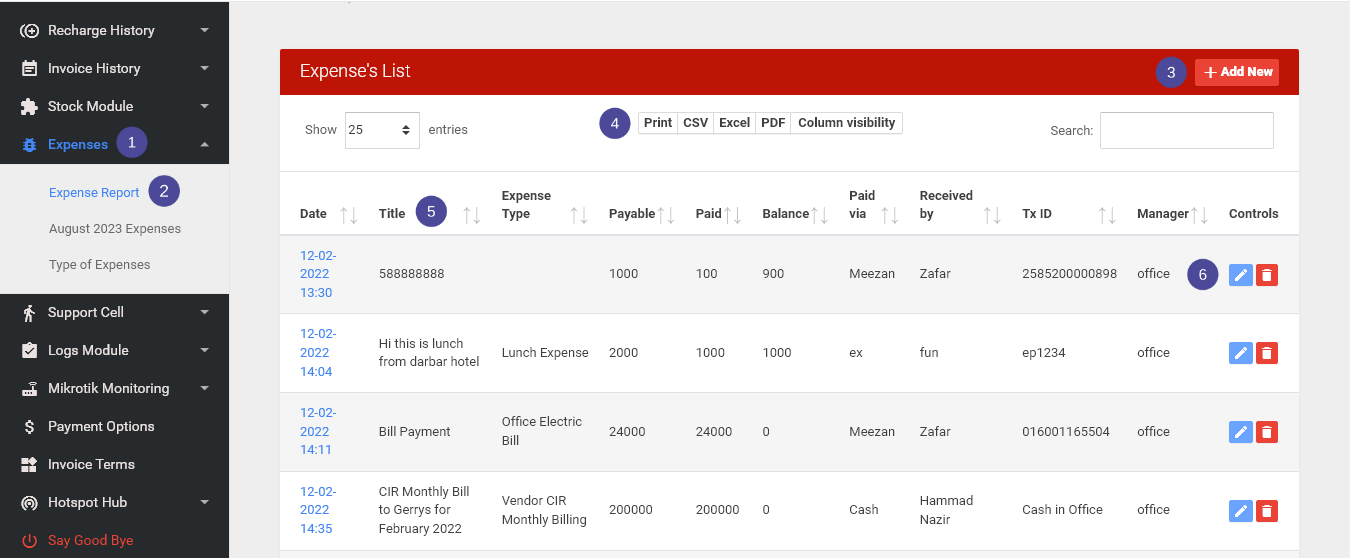
Task: Sort by Payable column arrows
Action: click(x=666, y=214)
